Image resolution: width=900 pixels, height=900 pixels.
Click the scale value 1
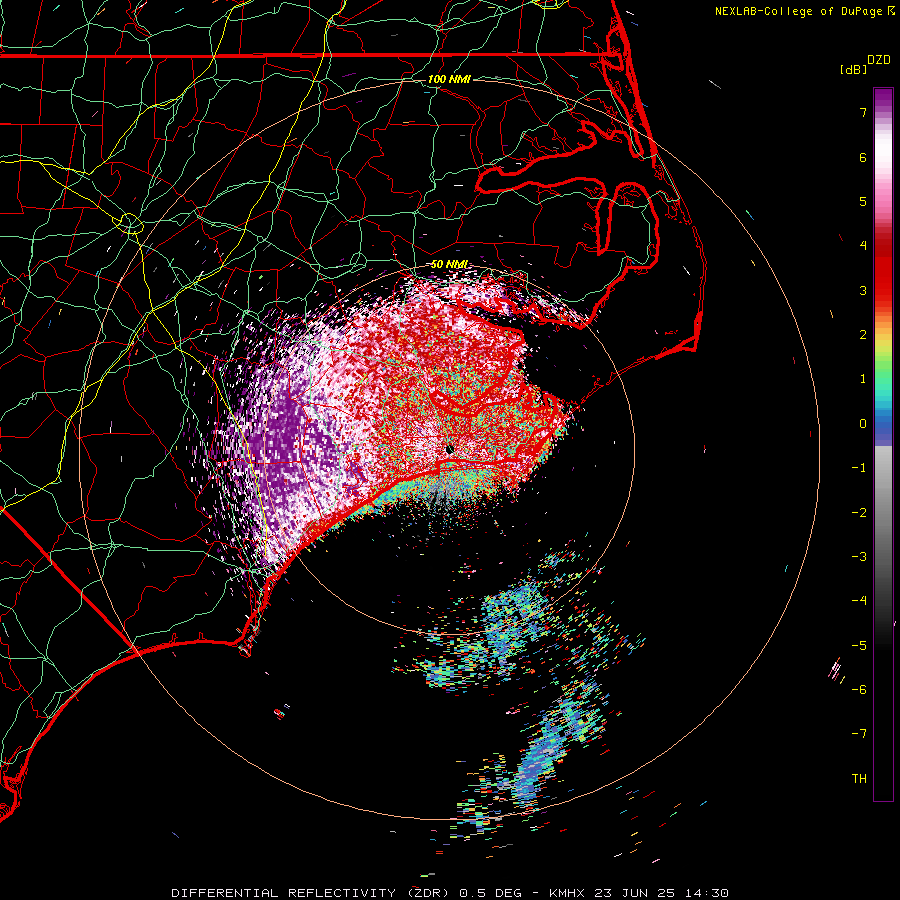click(x=863, y=379)
